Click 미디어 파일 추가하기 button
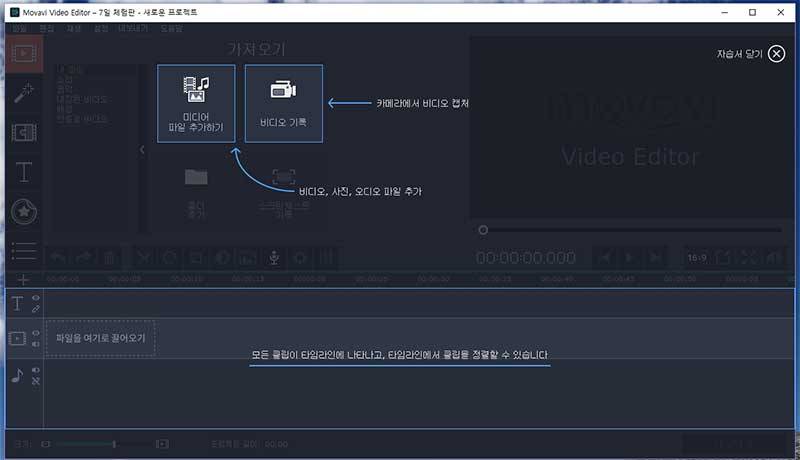Viewport: 800px width, 460px height. [x=196, y=104]
